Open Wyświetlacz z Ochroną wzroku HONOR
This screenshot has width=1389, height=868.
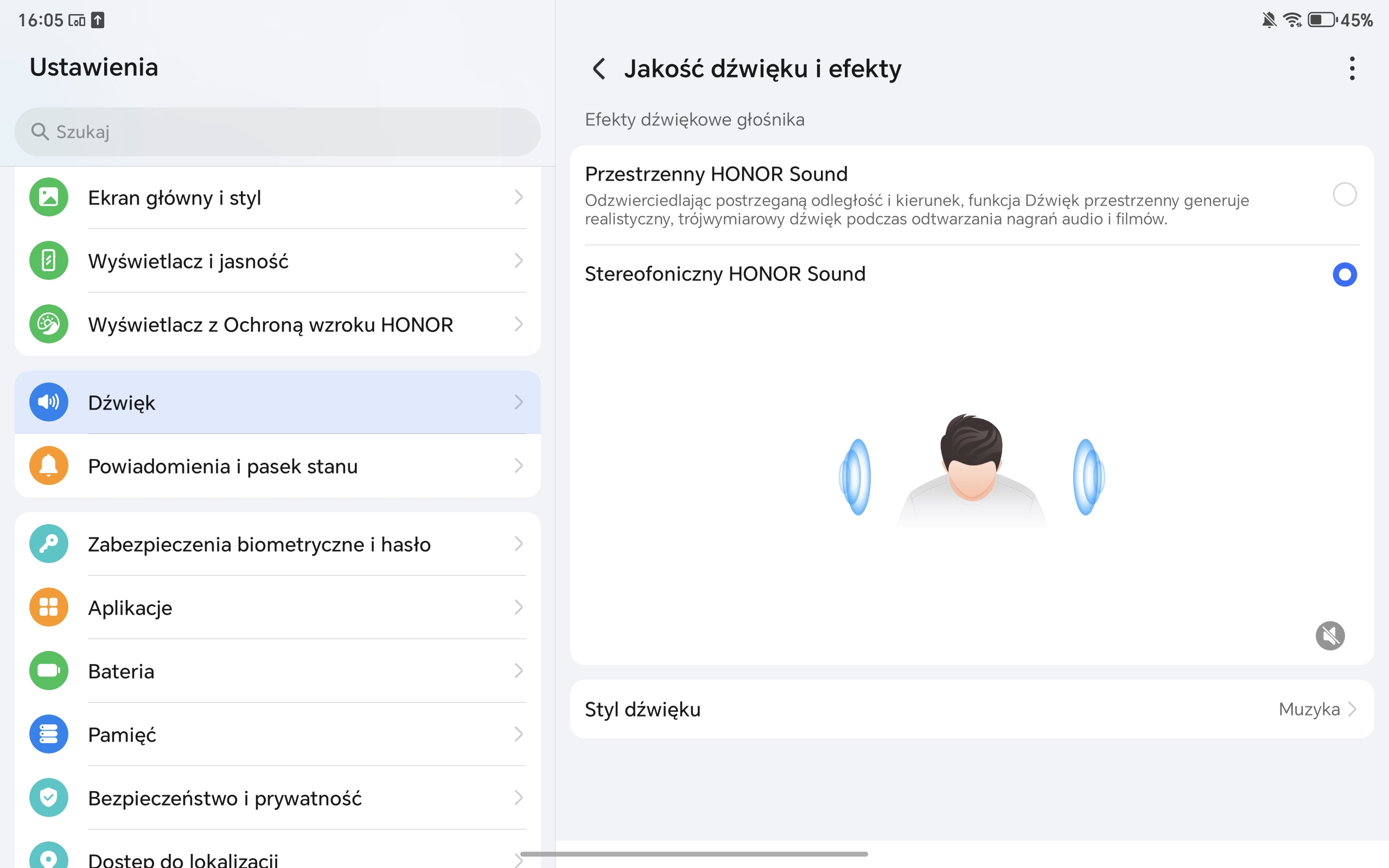[x=270, y=324]
